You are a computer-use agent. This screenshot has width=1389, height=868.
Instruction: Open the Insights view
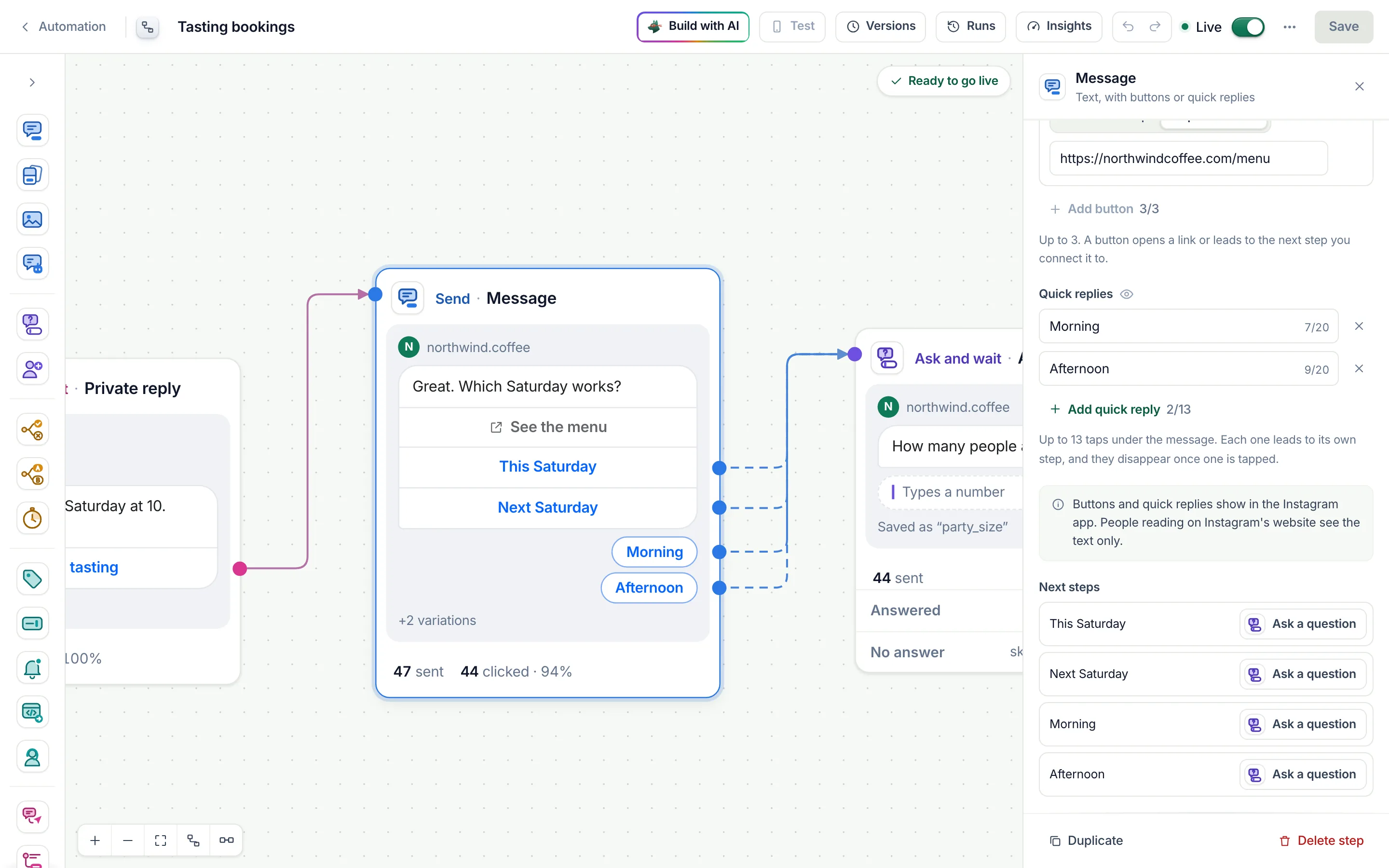click(1059, 27)
